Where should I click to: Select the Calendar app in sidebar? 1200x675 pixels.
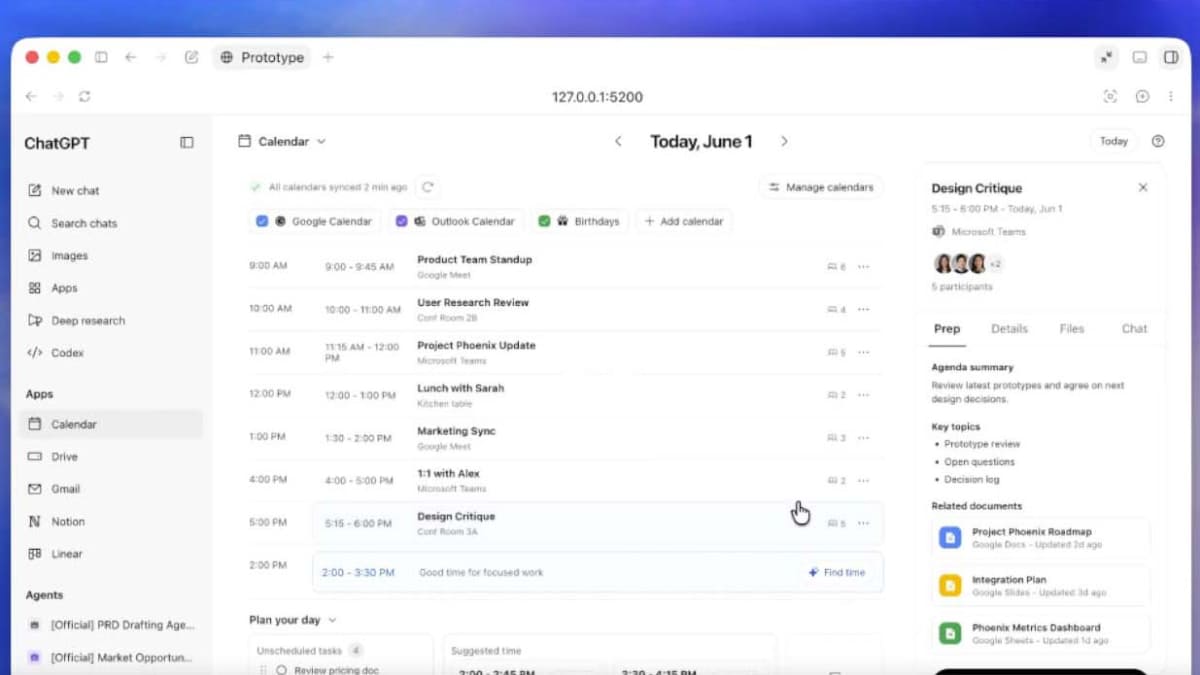pyautogui.click(x=110, y=424)
